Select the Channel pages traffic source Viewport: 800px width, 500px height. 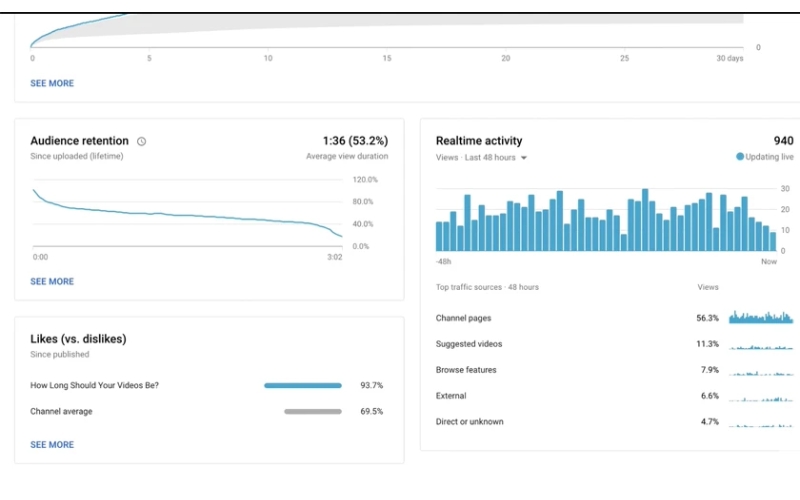click(x=463, y=319)
